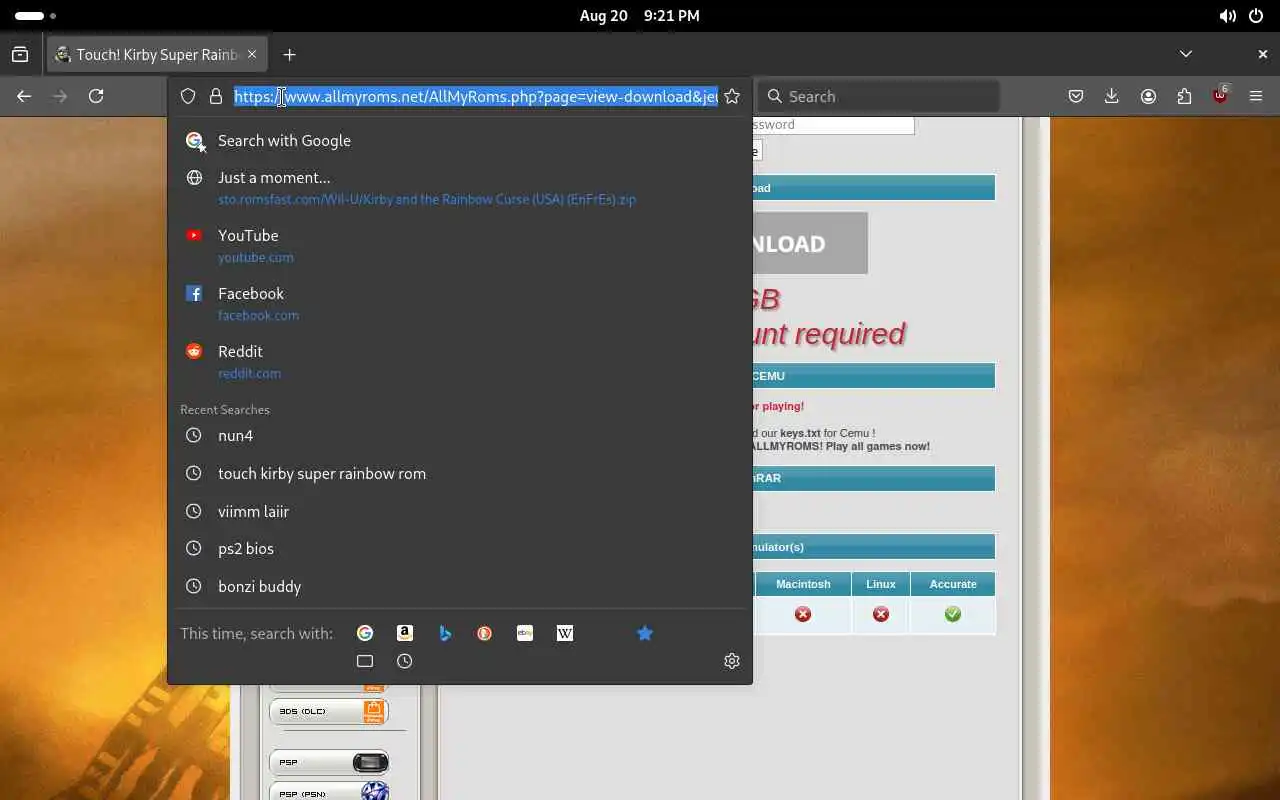Select PSP console button in sidebar
Image resolution: width=1280 pixels, height=800 pixels.
tap(329, 762)
